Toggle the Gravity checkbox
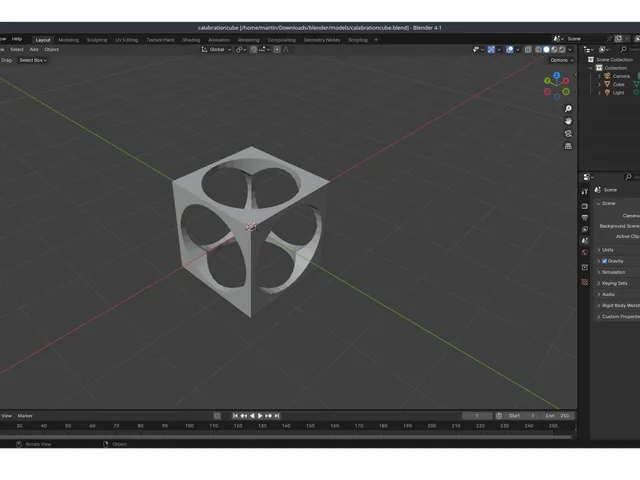640x480 pixels. coord(604,261)
